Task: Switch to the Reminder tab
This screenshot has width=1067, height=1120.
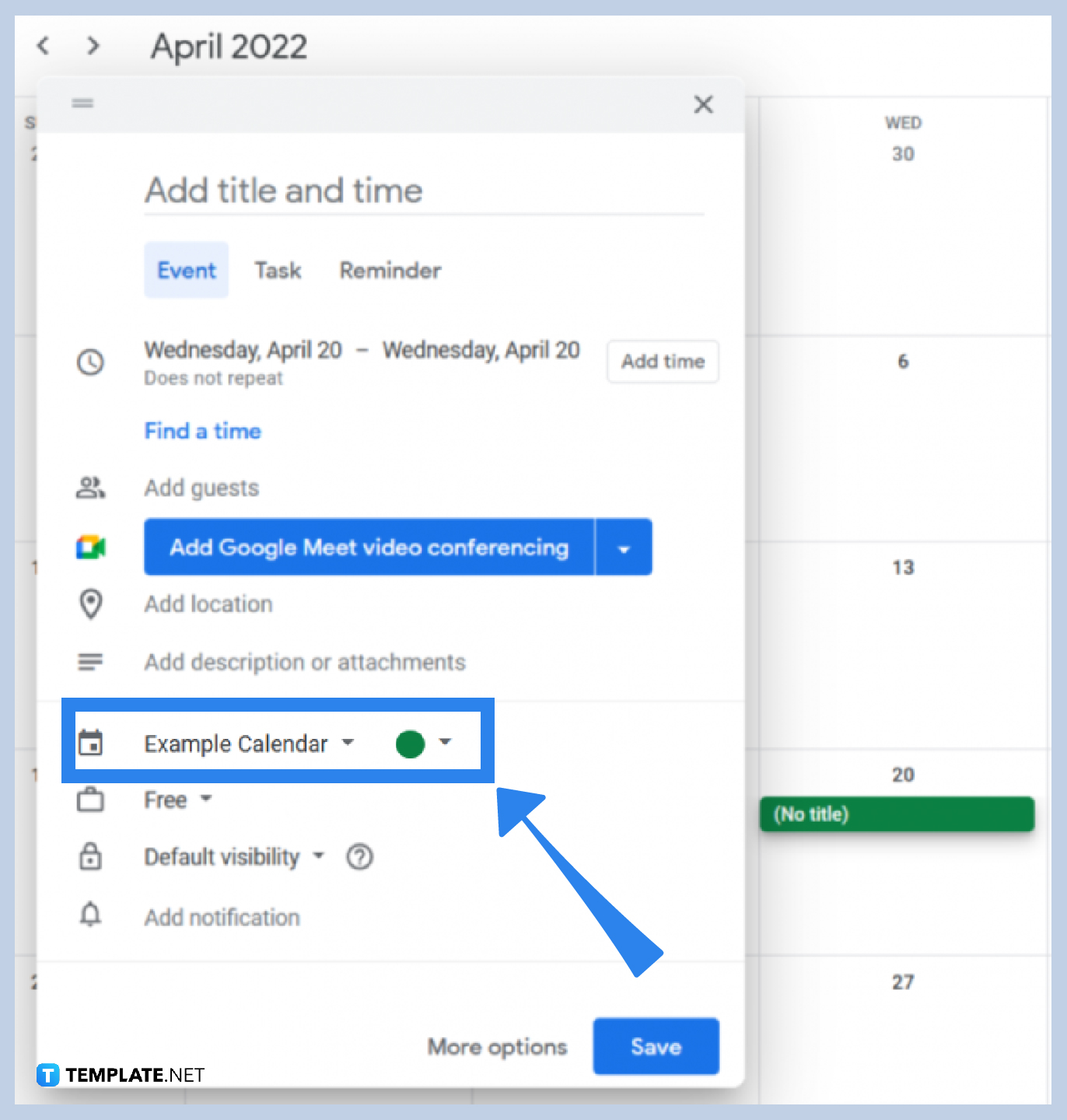Action: pyautogui.click(x=390, y=270)
